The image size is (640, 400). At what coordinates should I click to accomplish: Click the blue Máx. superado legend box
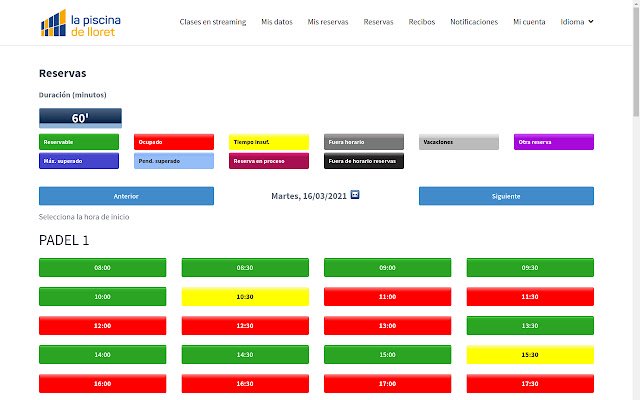pos(79,161)
